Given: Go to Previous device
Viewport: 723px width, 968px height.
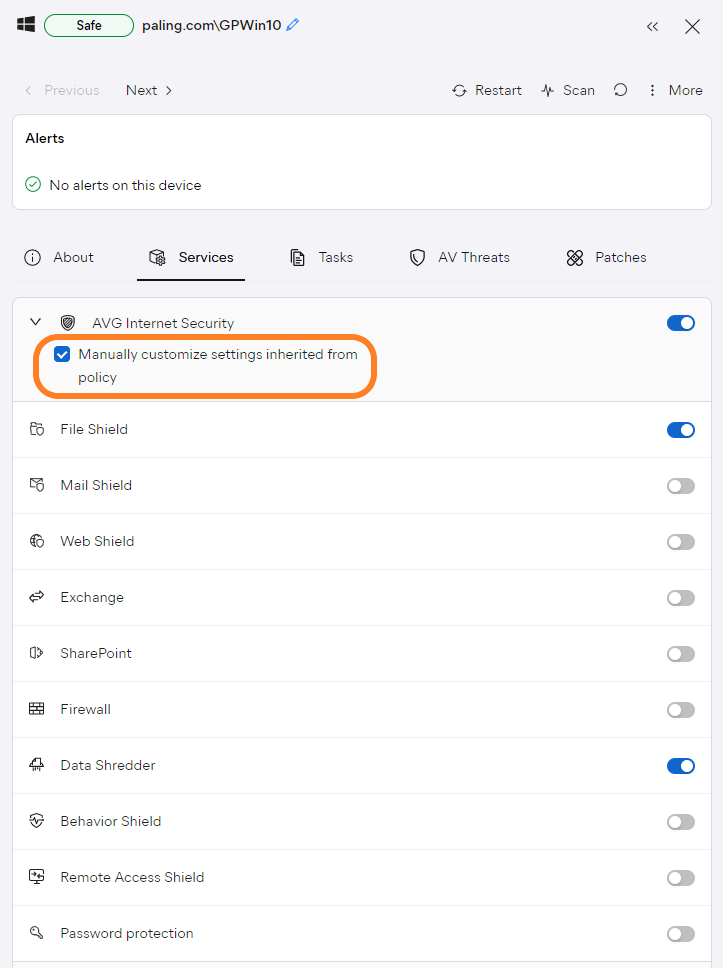Looking at the screenshot, I should click(x=62, y=90).
